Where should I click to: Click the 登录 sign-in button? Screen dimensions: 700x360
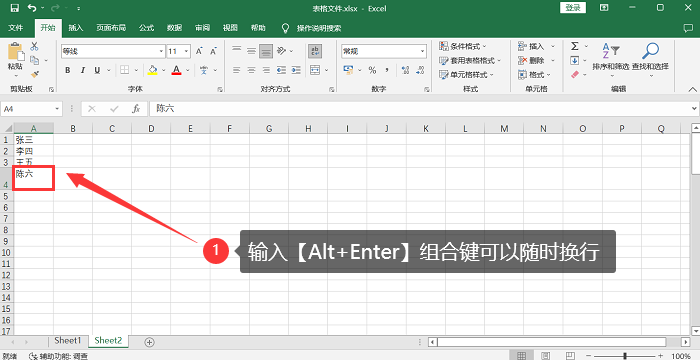tap(573, 8)
